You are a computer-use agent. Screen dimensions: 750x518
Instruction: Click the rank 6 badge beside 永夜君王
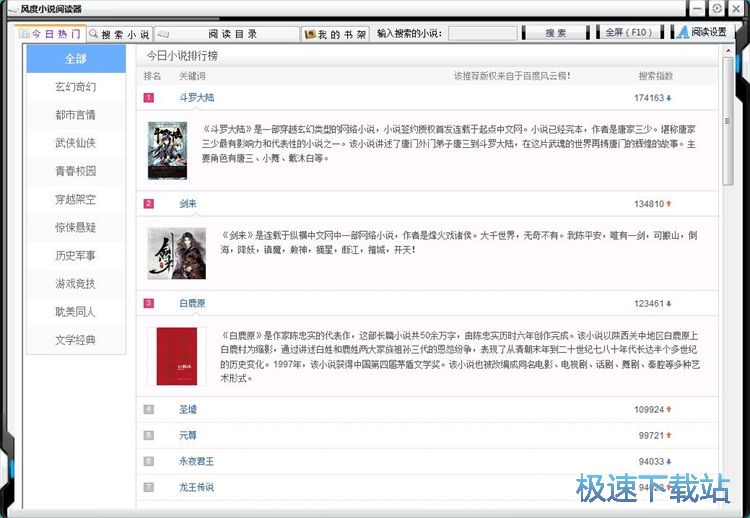[149, 462]
